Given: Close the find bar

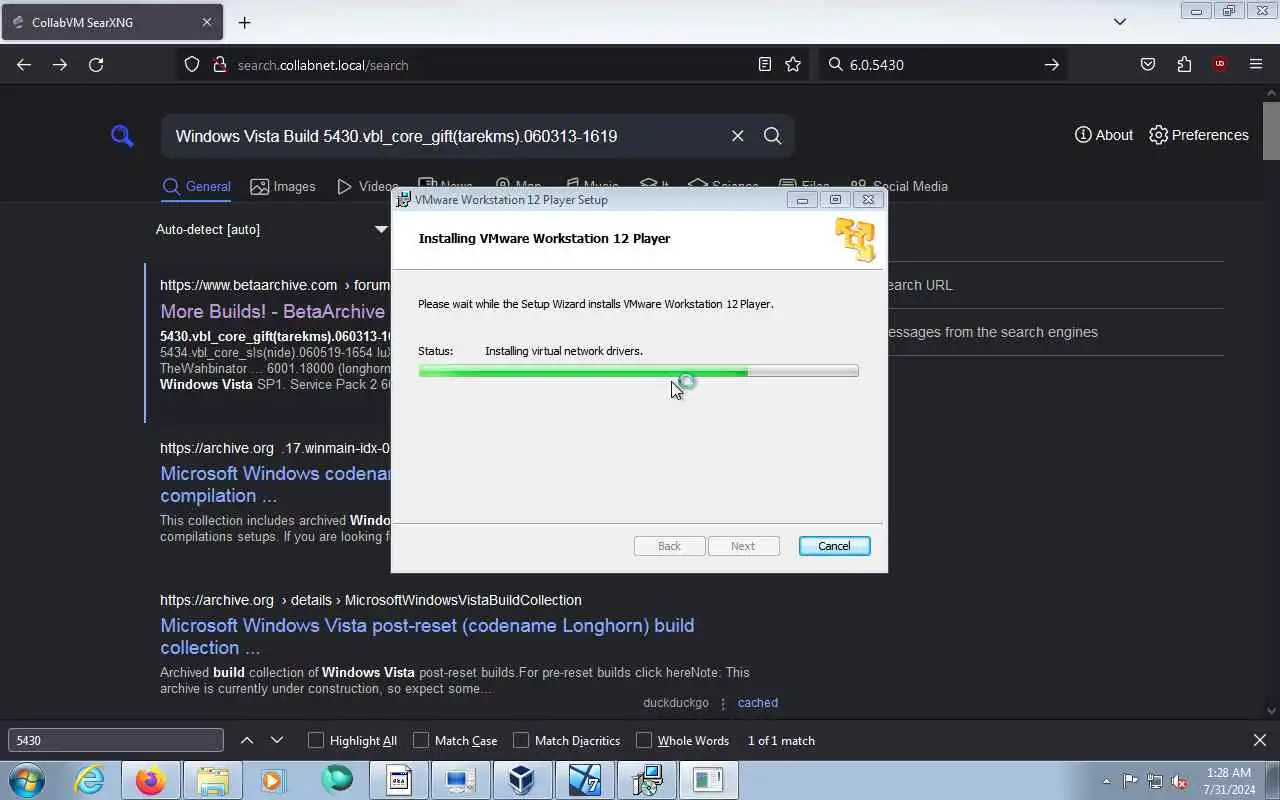Looking at the screenshot, I should click(x=1260, y=741).
